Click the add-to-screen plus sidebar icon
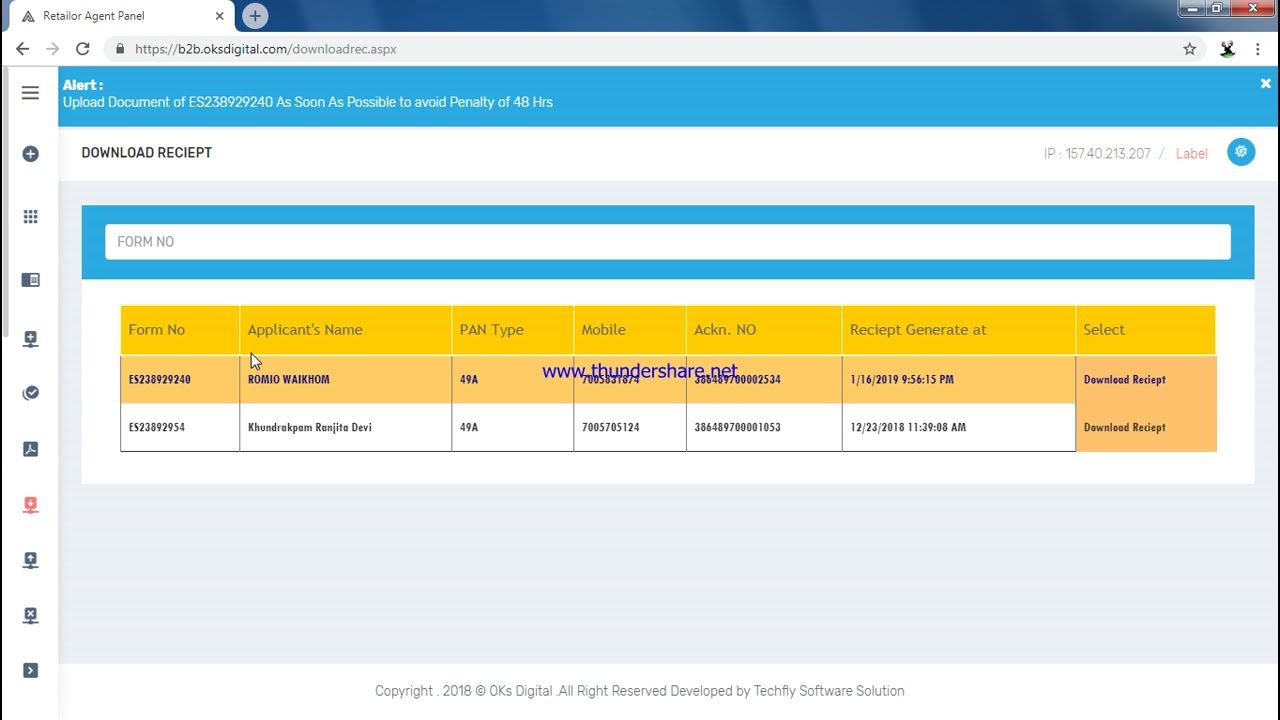This screenshot has height=720, width=1280. coord(30,339)
